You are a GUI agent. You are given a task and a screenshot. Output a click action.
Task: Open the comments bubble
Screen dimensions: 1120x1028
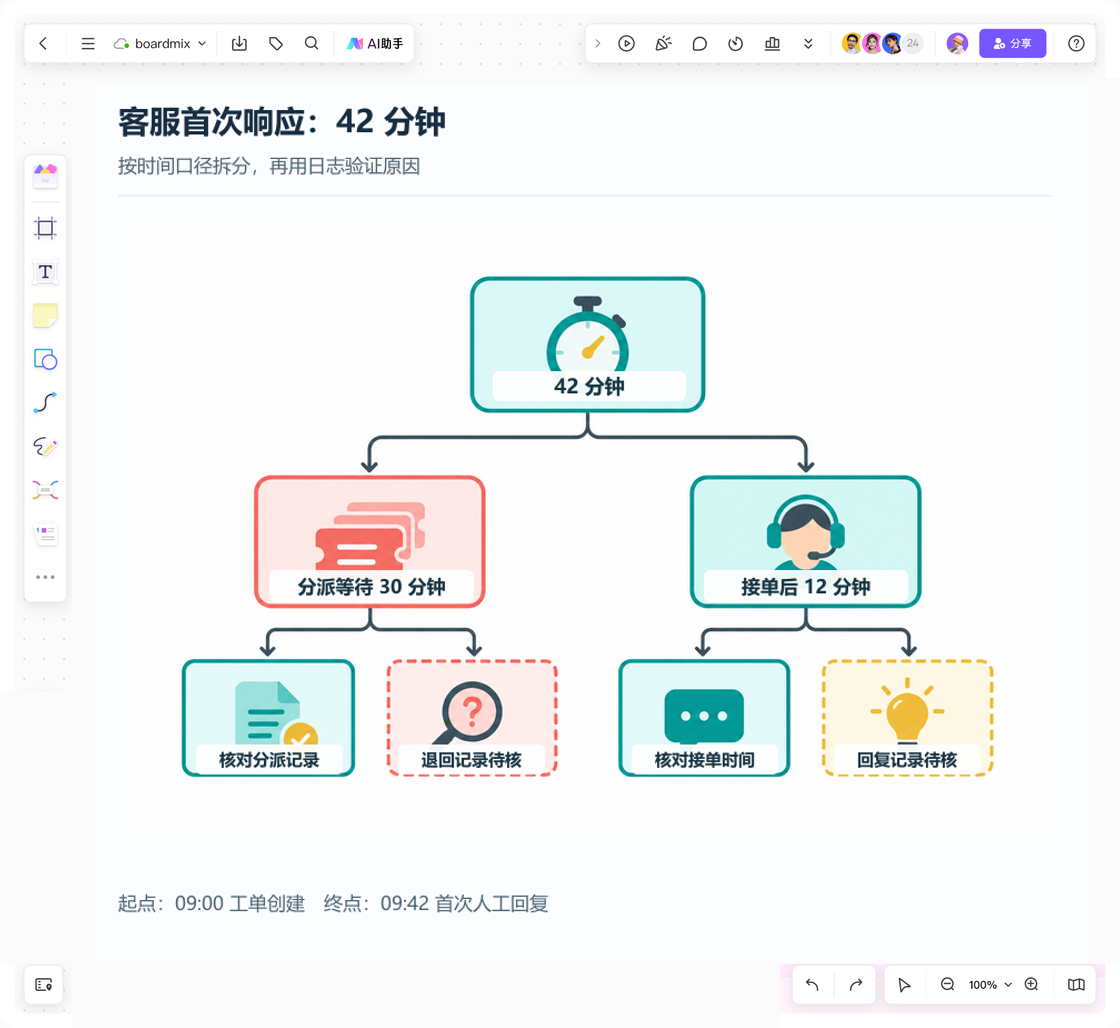[699, 44]
